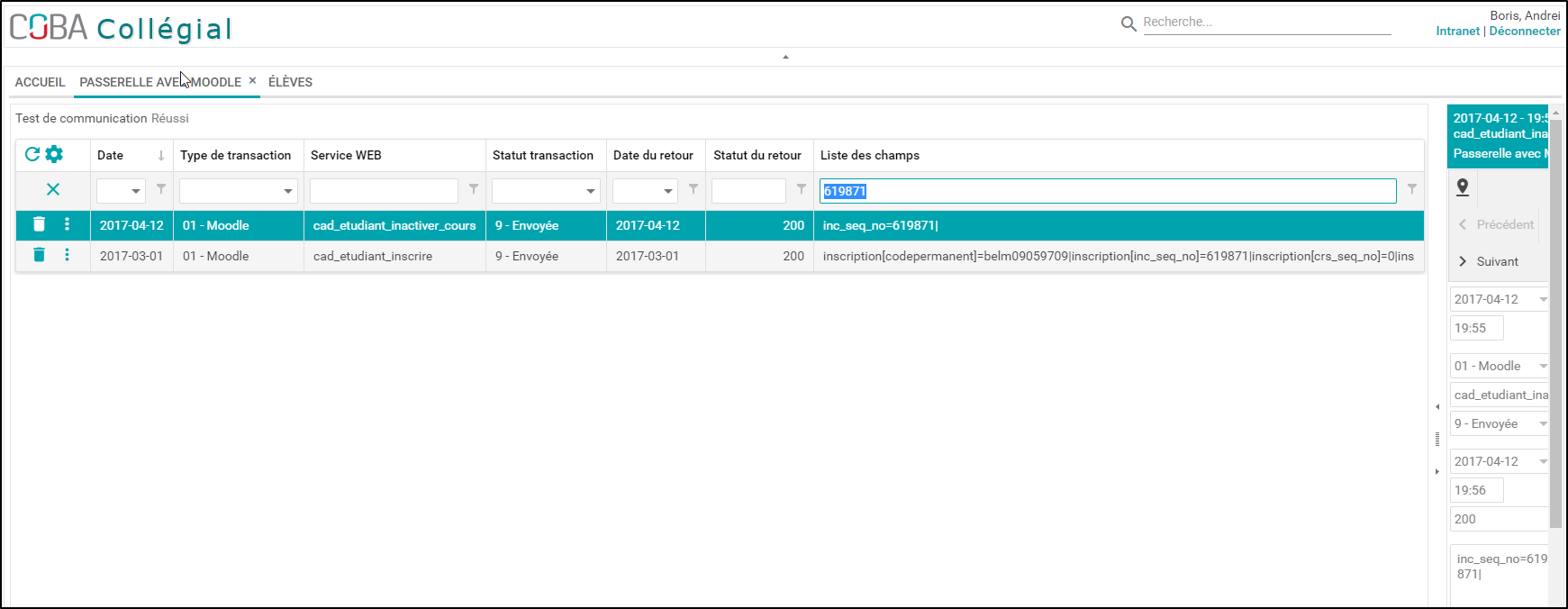Screen dimensions: 1568x609
Task: Click Suivant in the side panel
Action: [1497, 261]
